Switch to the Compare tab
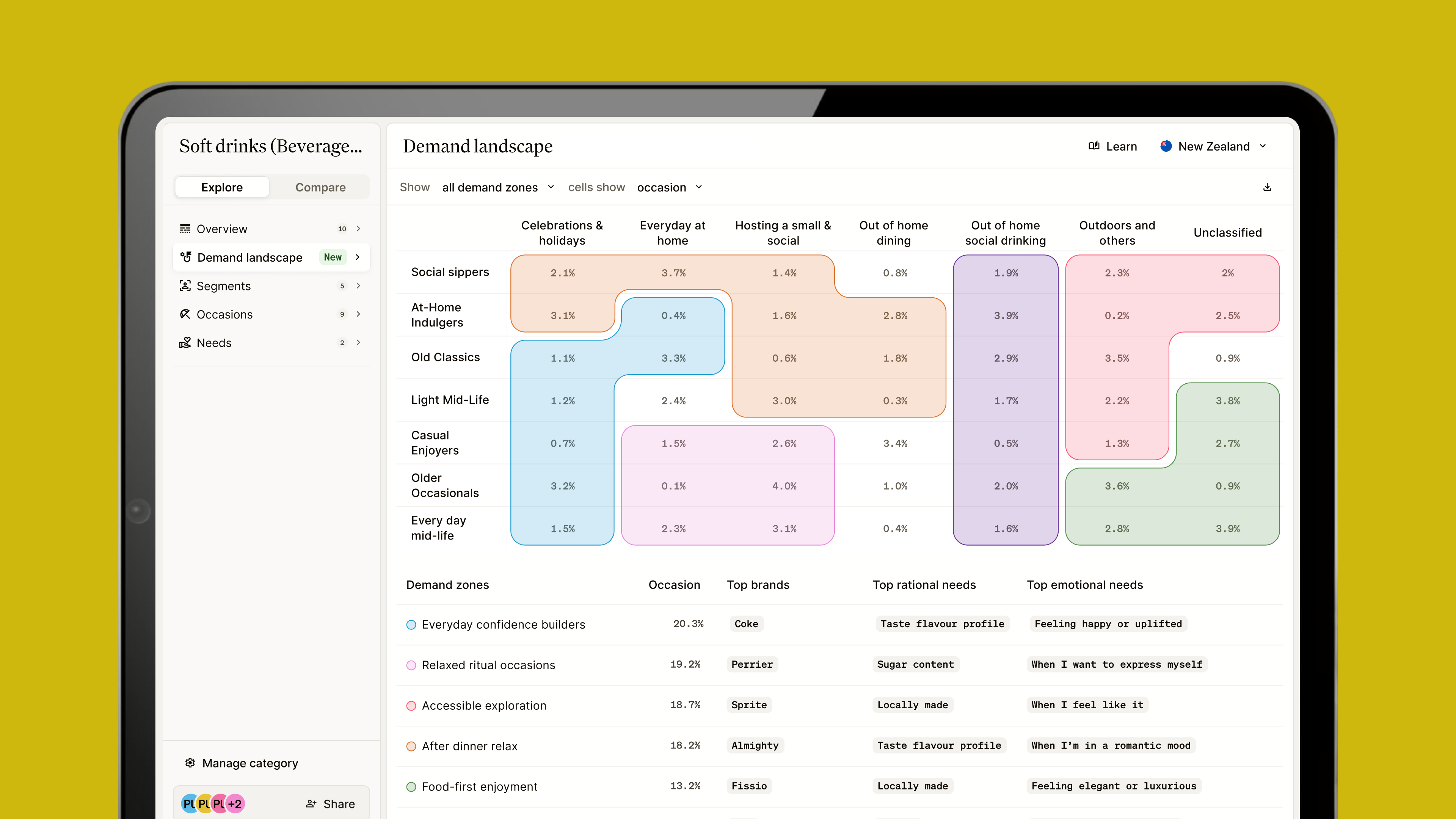 [x=320, y=188]
